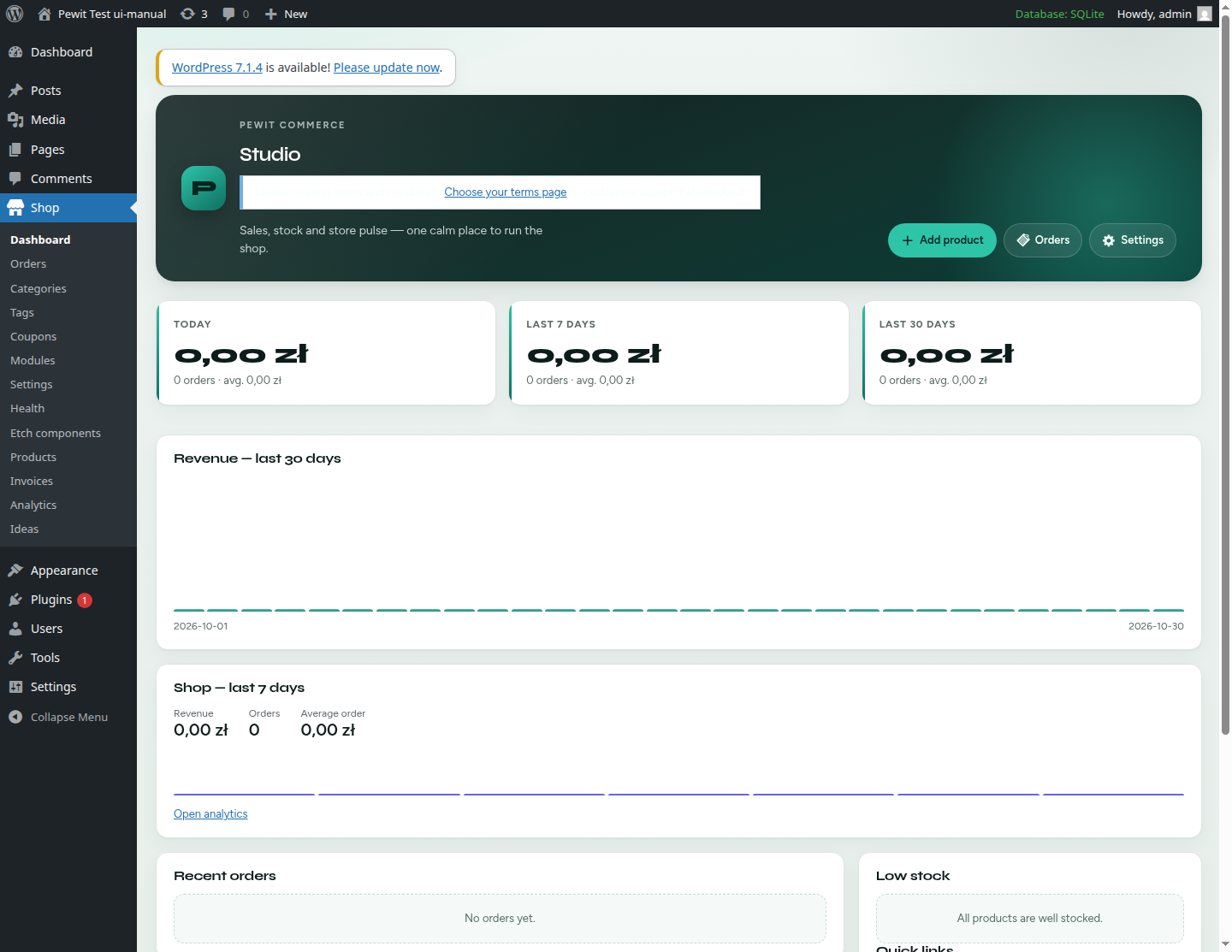
Task: Click the green Pewit P logo
Action: [x=204, y=188]
